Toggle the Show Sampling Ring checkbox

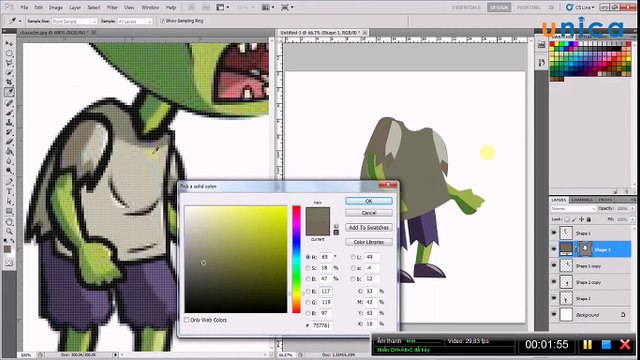[x=162, y=21]
